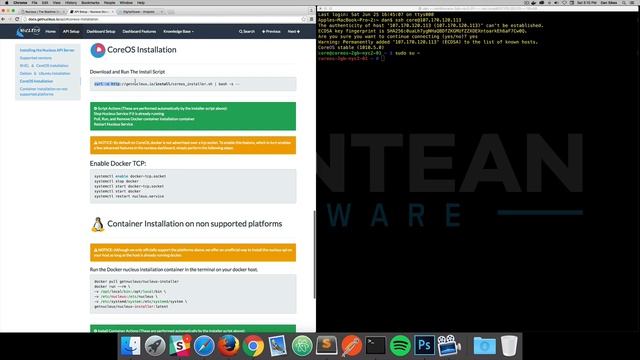Go to Home in the docs navbar

click(x=51, y=31)
